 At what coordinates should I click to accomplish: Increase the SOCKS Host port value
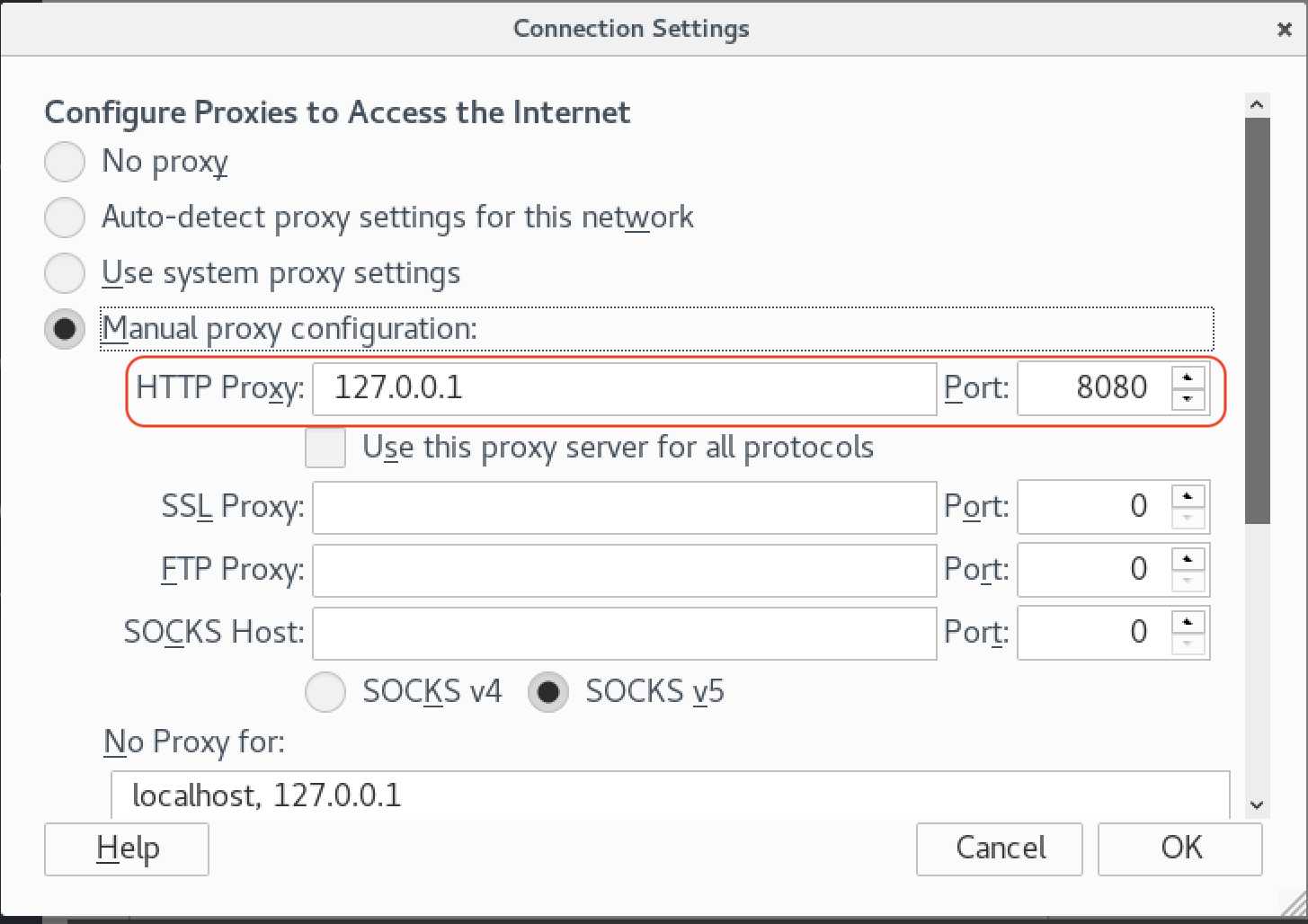click(x=1188, y=622)
